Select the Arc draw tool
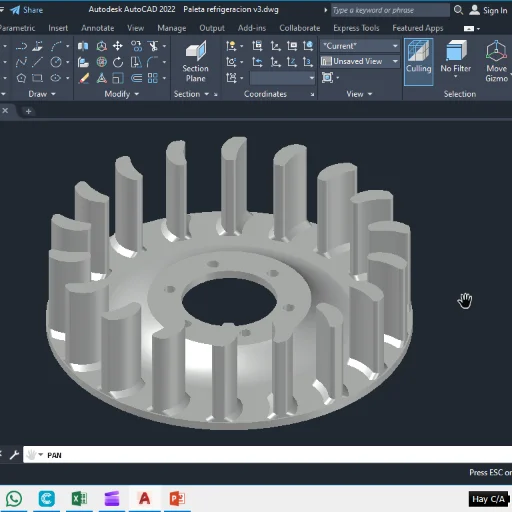The height and width of the screenshot is (512, 512). coord(56,46)
